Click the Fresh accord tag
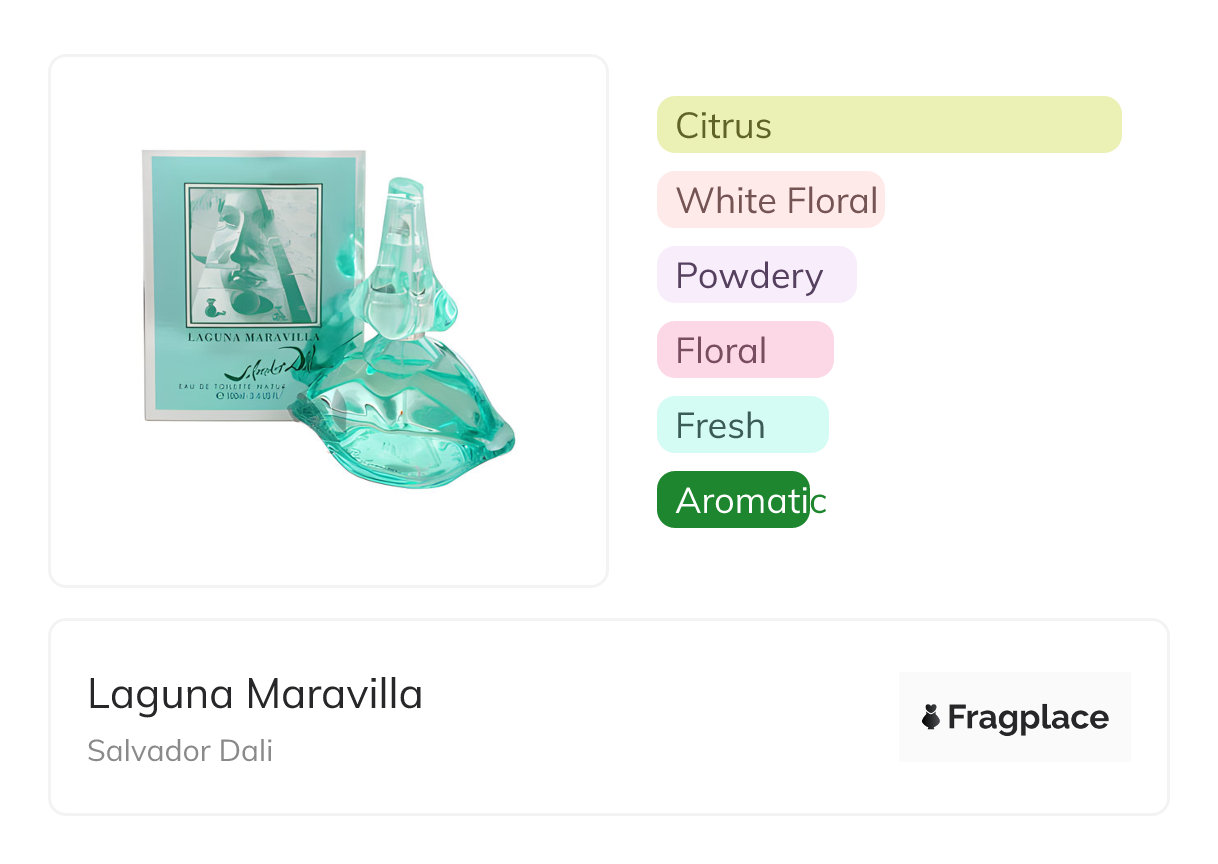The image size is (1218, 864). 742,425
